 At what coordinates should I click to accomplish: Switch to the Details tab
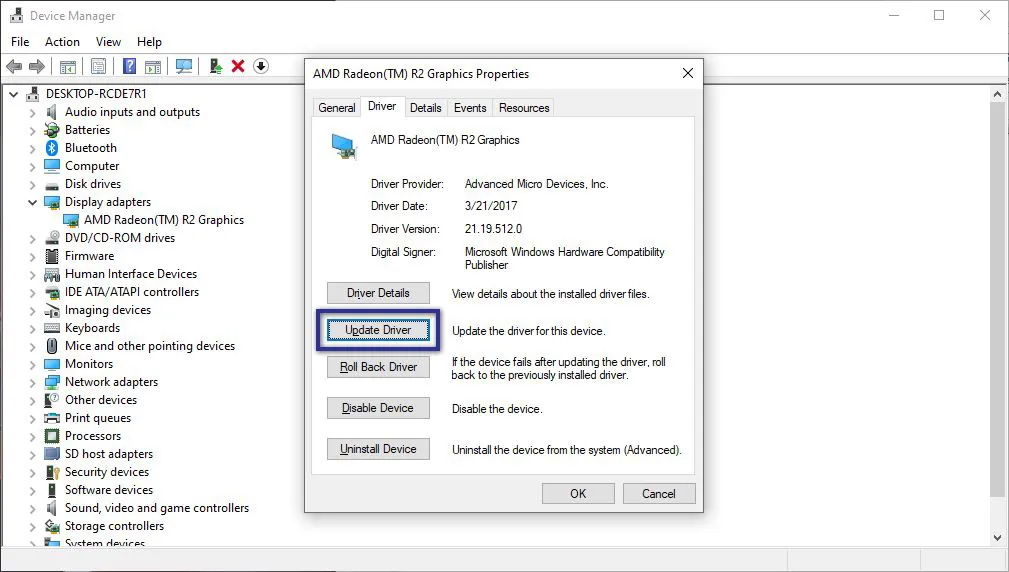(x=425, y=108)
